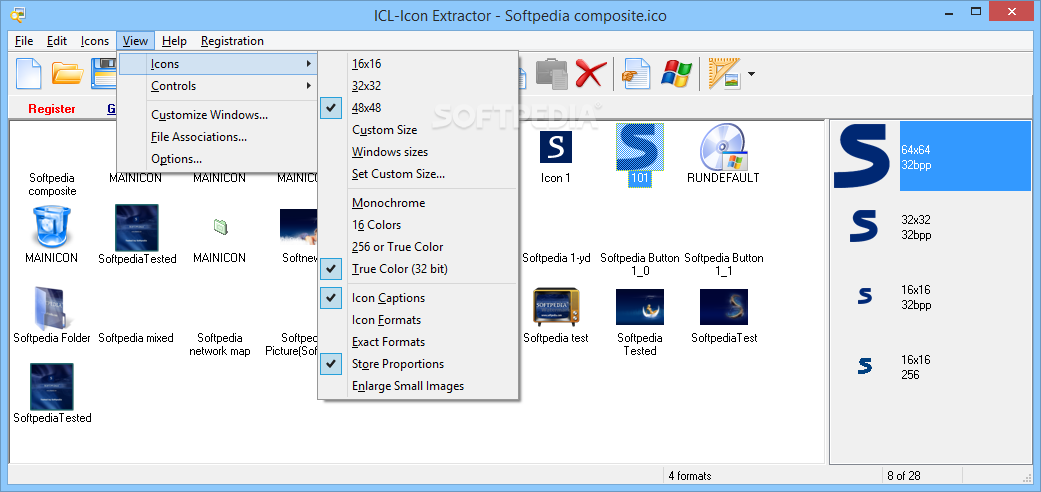Choose Customize Windows... entry
Screen dimensions: 1041x492
click(217, 115)
